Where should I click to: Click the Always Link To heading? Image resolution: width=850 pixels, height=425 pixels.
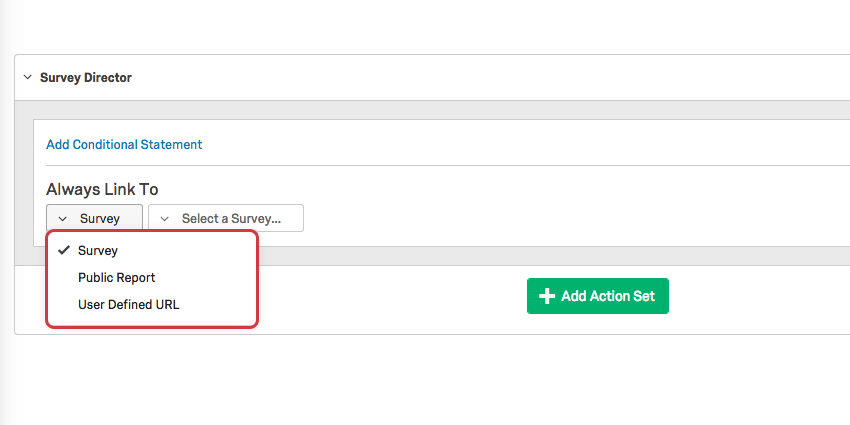coord(102,190)
